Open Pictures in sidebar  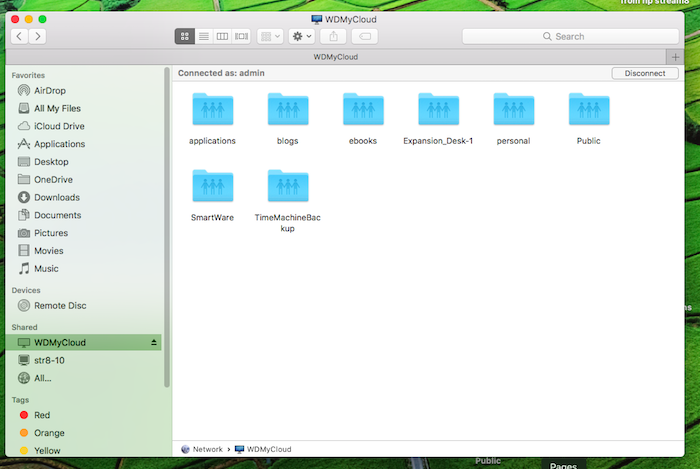point(85,233)
